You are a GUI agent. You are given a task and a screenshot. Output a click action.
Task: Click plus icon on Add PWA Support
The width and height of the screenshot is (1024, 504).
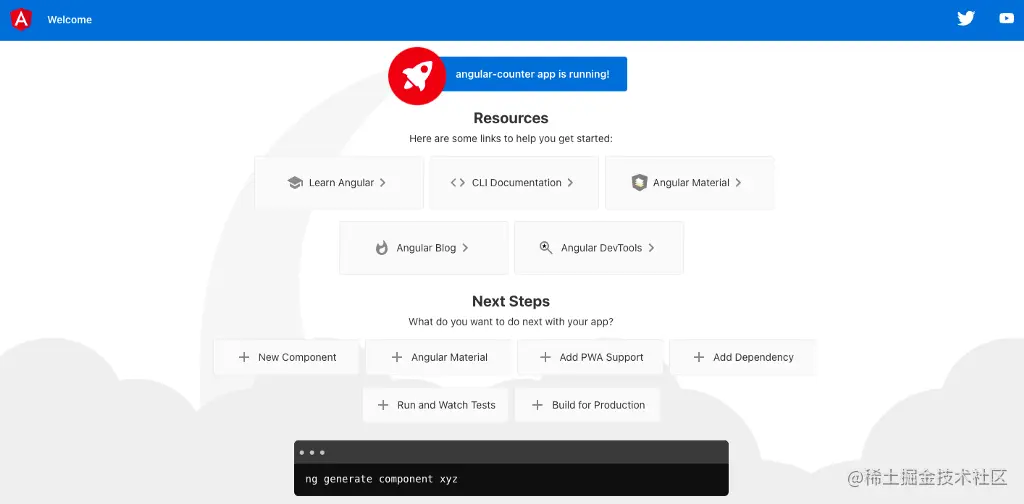coord(545,357)
